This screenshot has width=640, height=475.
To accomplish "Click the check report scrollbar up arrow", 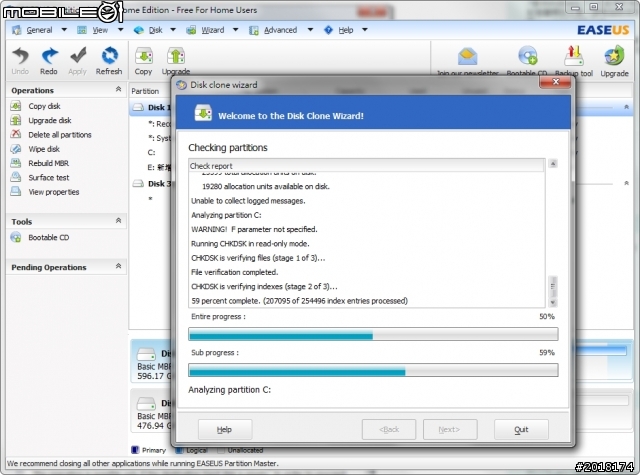I will [x=553, y=164].
